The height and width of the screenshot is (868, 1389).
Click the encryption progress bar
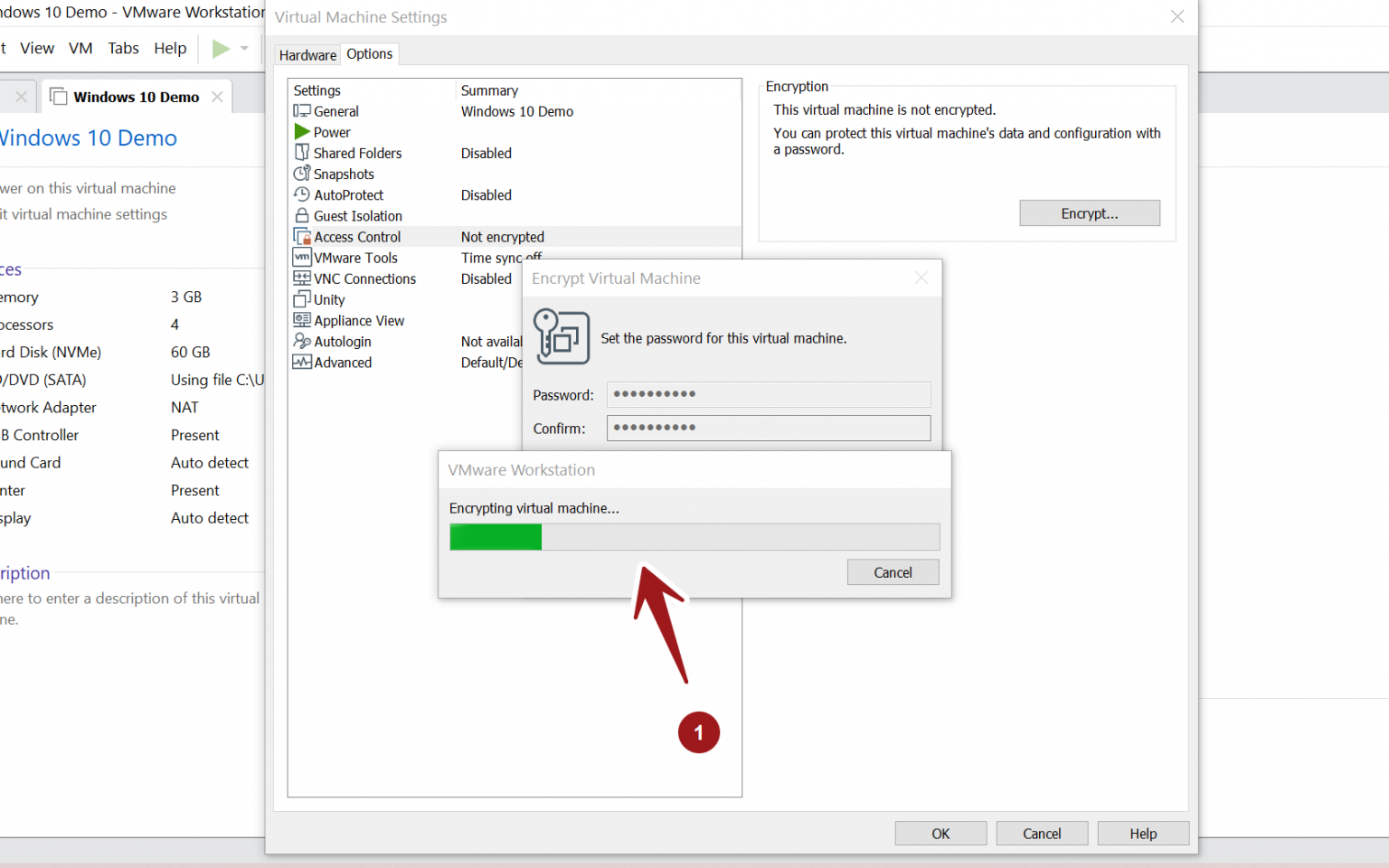point(694,536)
